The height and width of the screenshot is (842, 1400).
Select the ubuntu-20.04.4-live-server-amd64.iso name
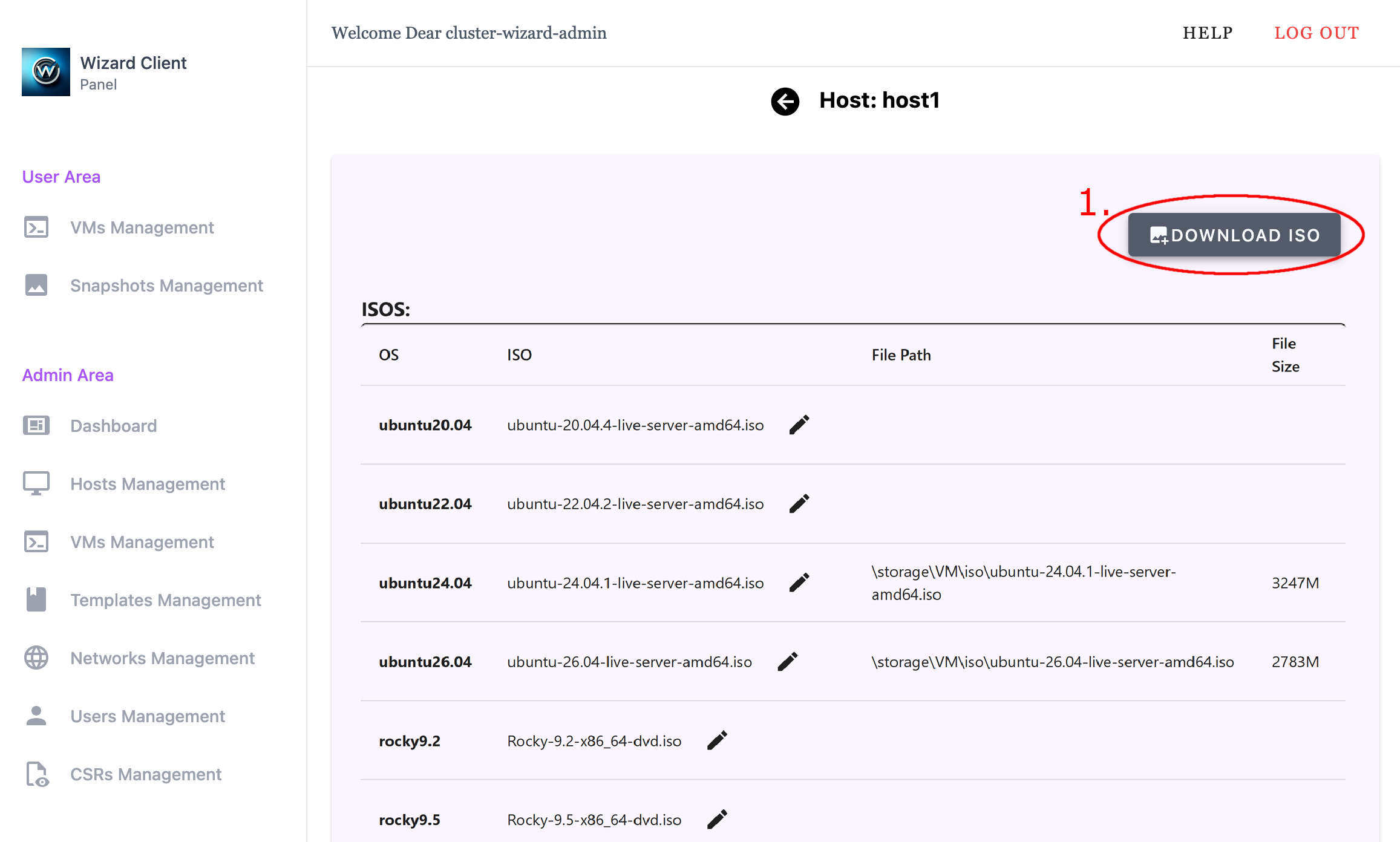point(635,425)
